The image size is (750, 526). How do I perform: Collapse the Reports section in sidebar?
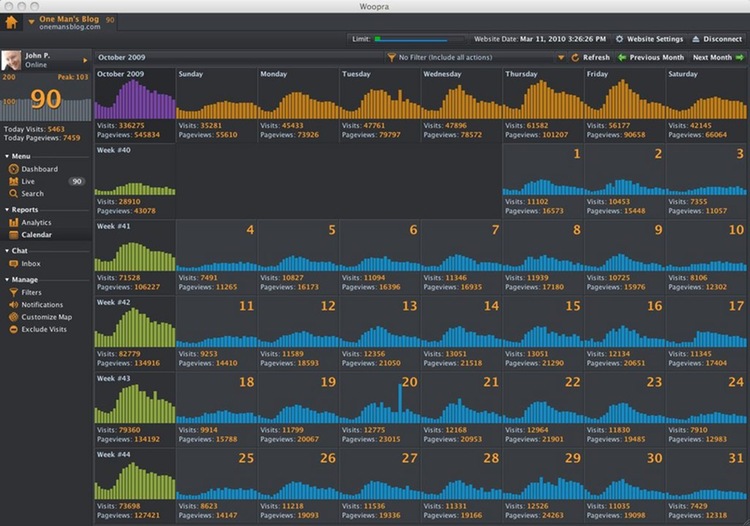7,210
